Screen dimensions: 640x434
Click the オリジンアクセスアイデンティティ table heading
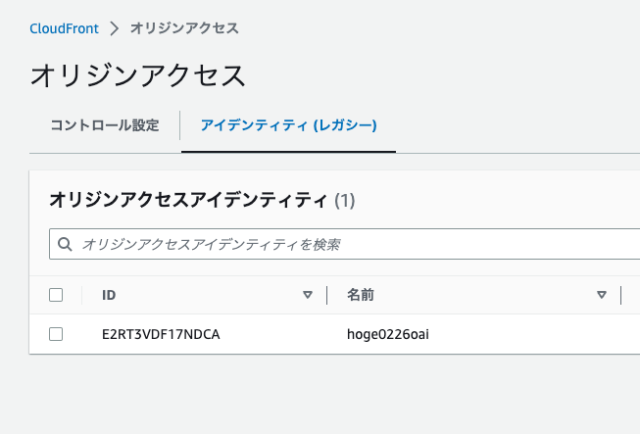point(189,200)
